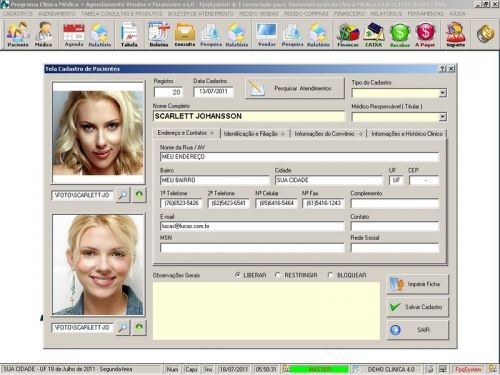This screenshot has width=500, height=375.
Task: Open the CAIXA toolbar icon
Action: coord(373,34)
